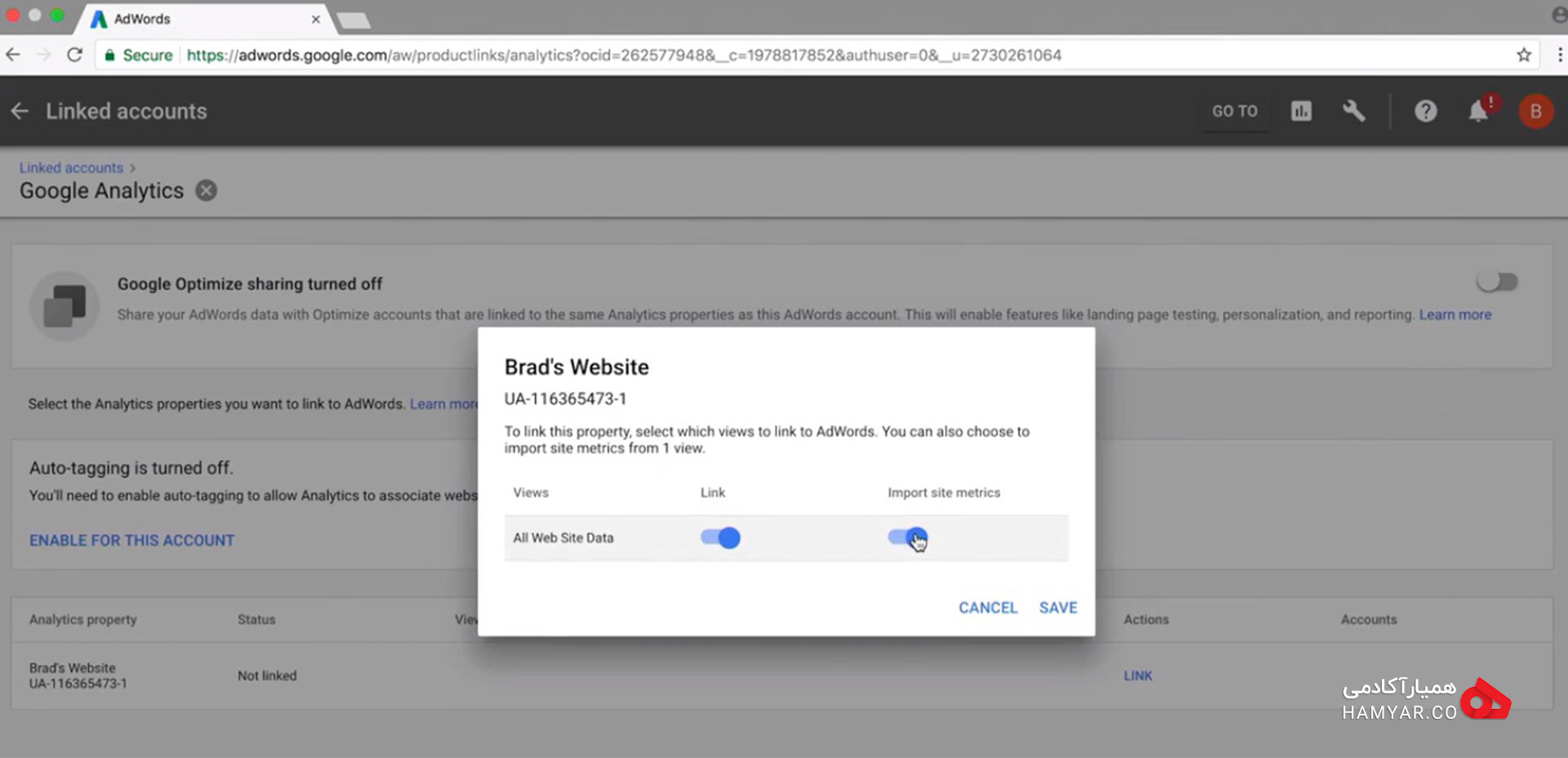1568x758 pixels.
Task: View site security padlock info
Action: point(109,55)
